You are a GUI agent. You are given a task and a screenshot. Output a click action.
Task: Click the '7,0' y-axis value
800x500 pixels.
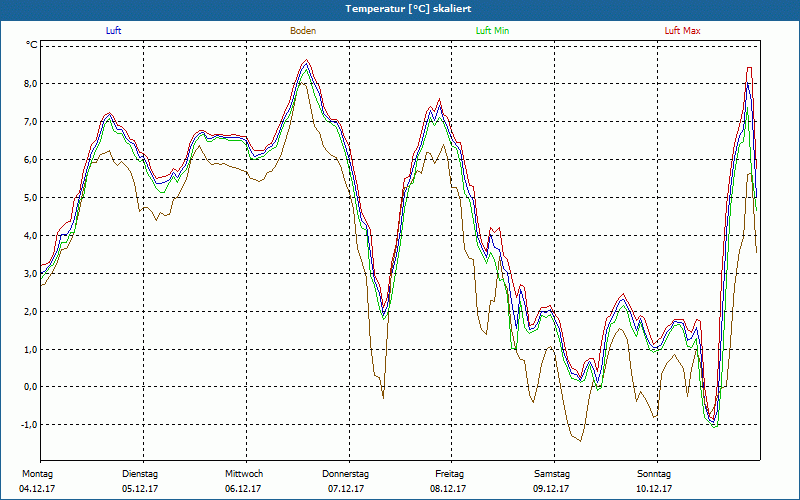(30, 121)
